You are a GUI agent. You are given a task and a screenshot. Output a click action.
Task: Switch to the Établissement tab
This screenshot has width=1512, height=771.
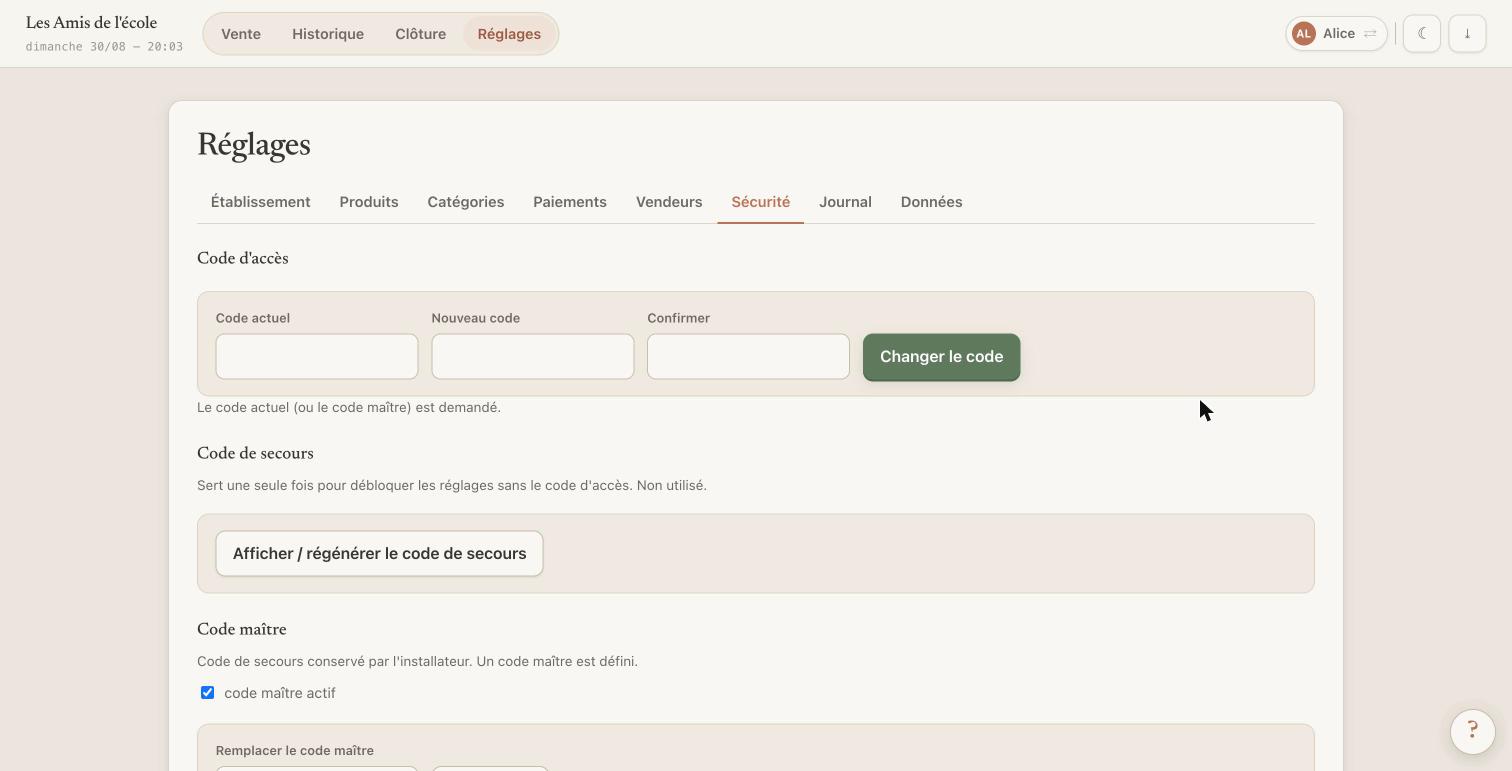(x=260, y=202)
